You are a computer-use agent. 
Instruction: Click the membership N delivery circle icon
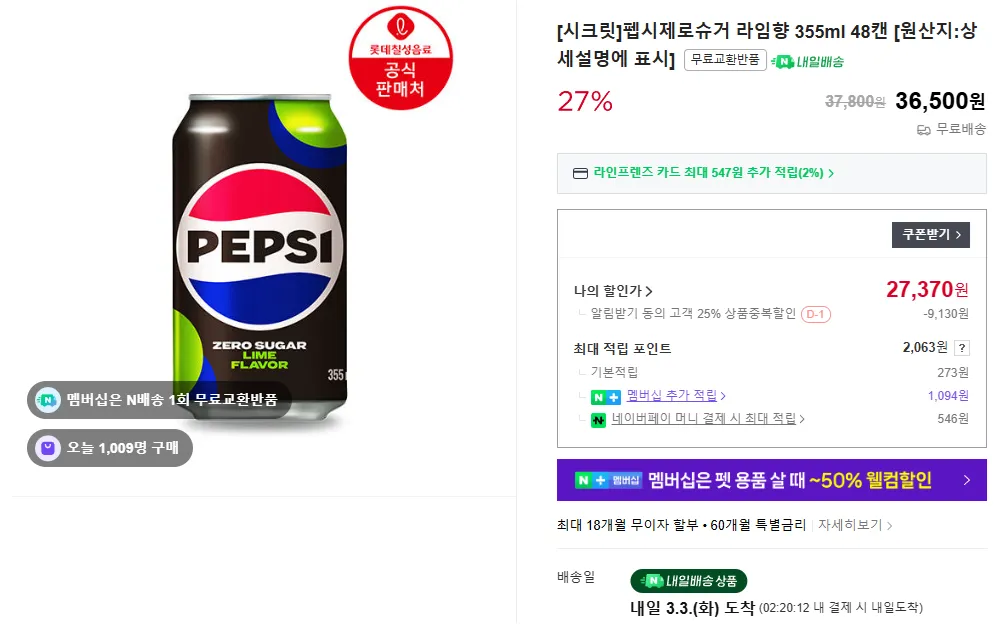pos(47,400)
